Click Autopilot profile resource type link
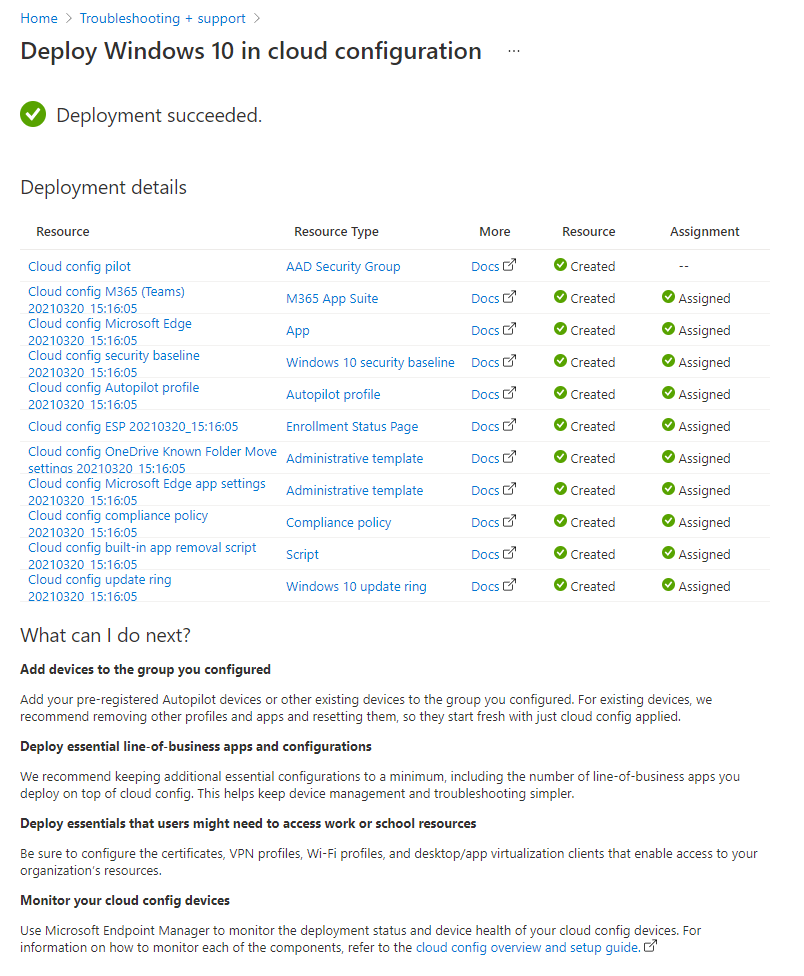The height and width of the screenshot is (976, 804). 333,395
